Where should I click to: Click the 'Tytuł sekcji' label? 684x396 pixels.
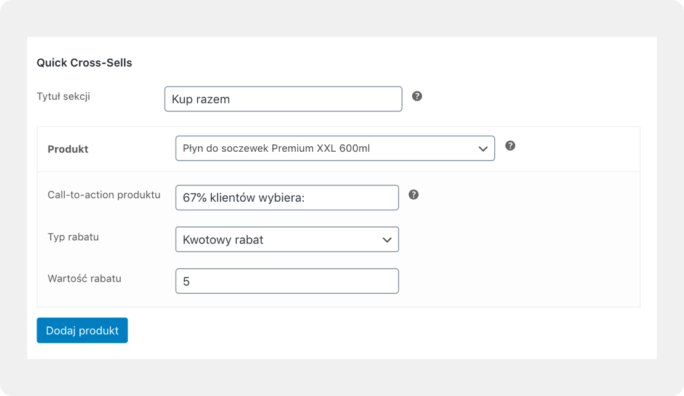(63, 96)
